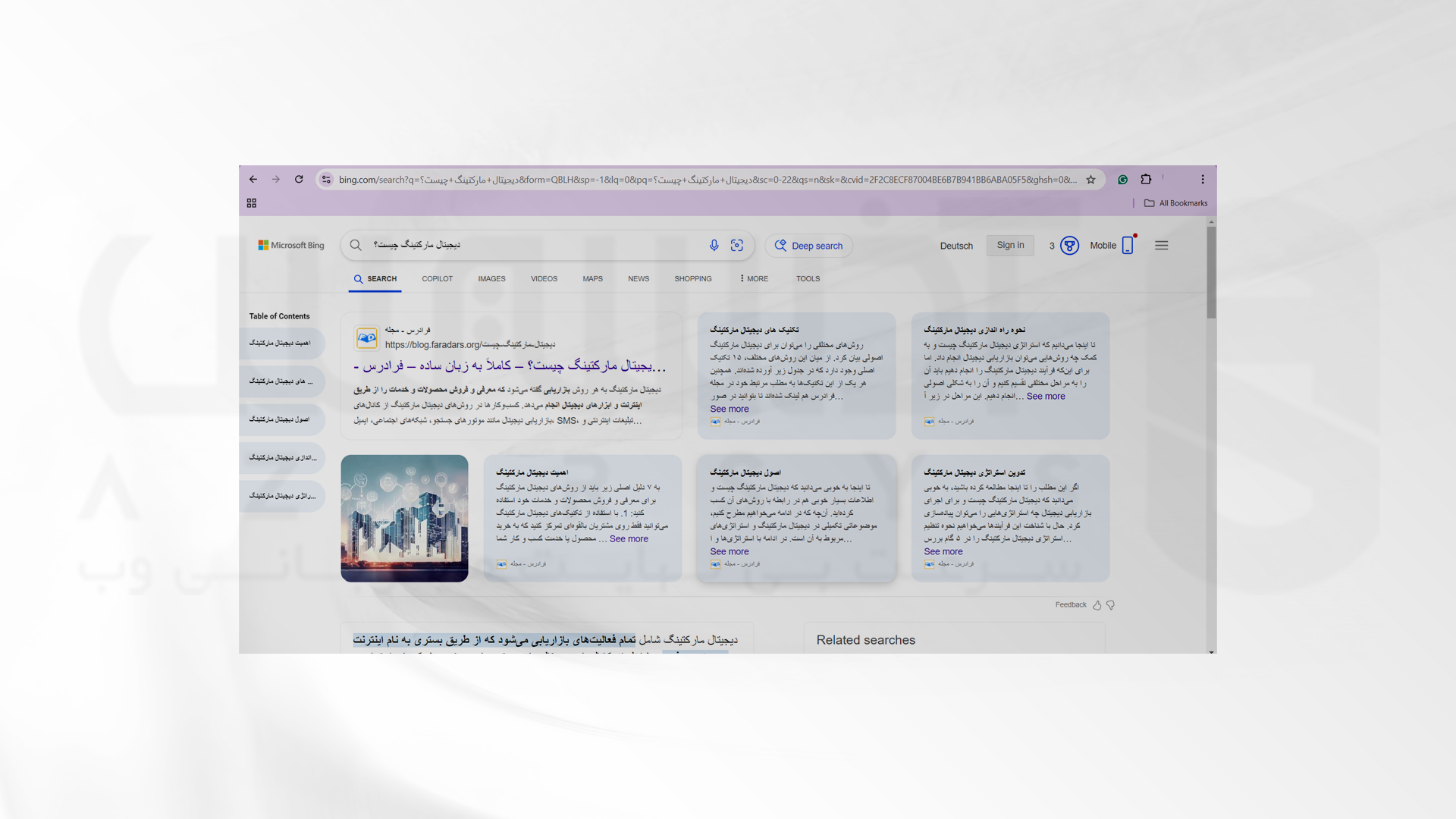1456x819 pixels.
Task: Open the city skyline thumbnail image
Action: coord(404,519)
